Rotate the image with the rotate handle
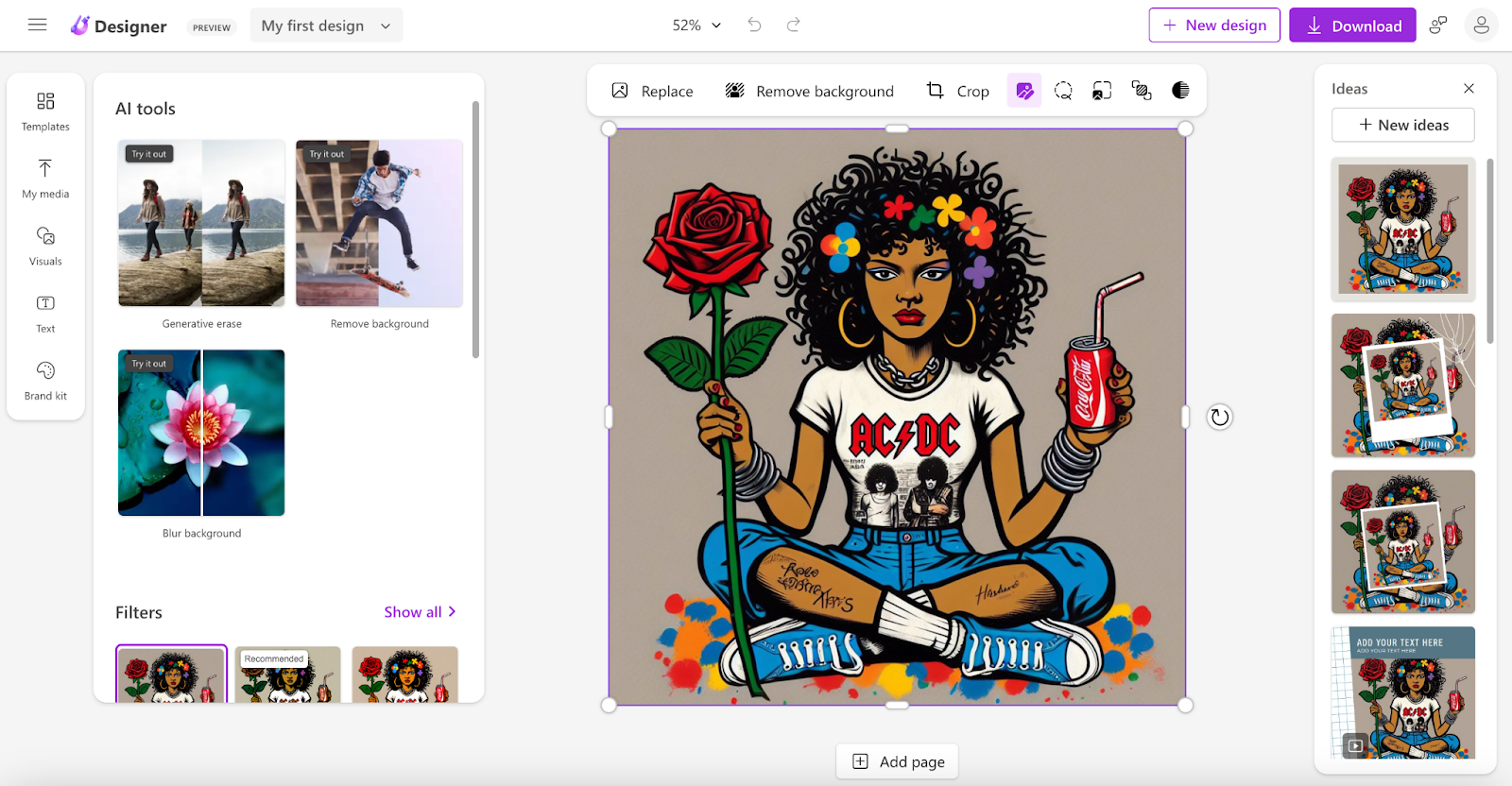This screenshot has height=786, width=1512. pyautogui.click(x=1220, y=417)
